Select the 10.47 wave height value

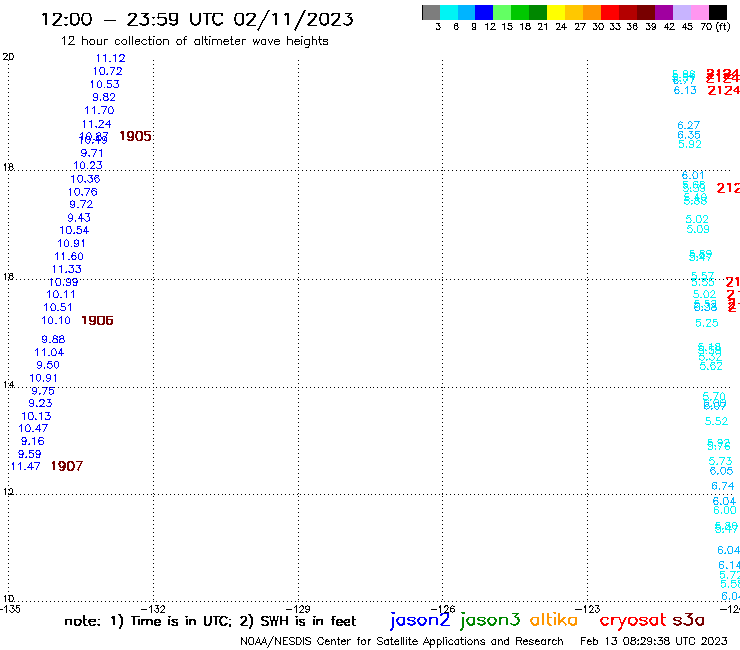tap(33, 429)
